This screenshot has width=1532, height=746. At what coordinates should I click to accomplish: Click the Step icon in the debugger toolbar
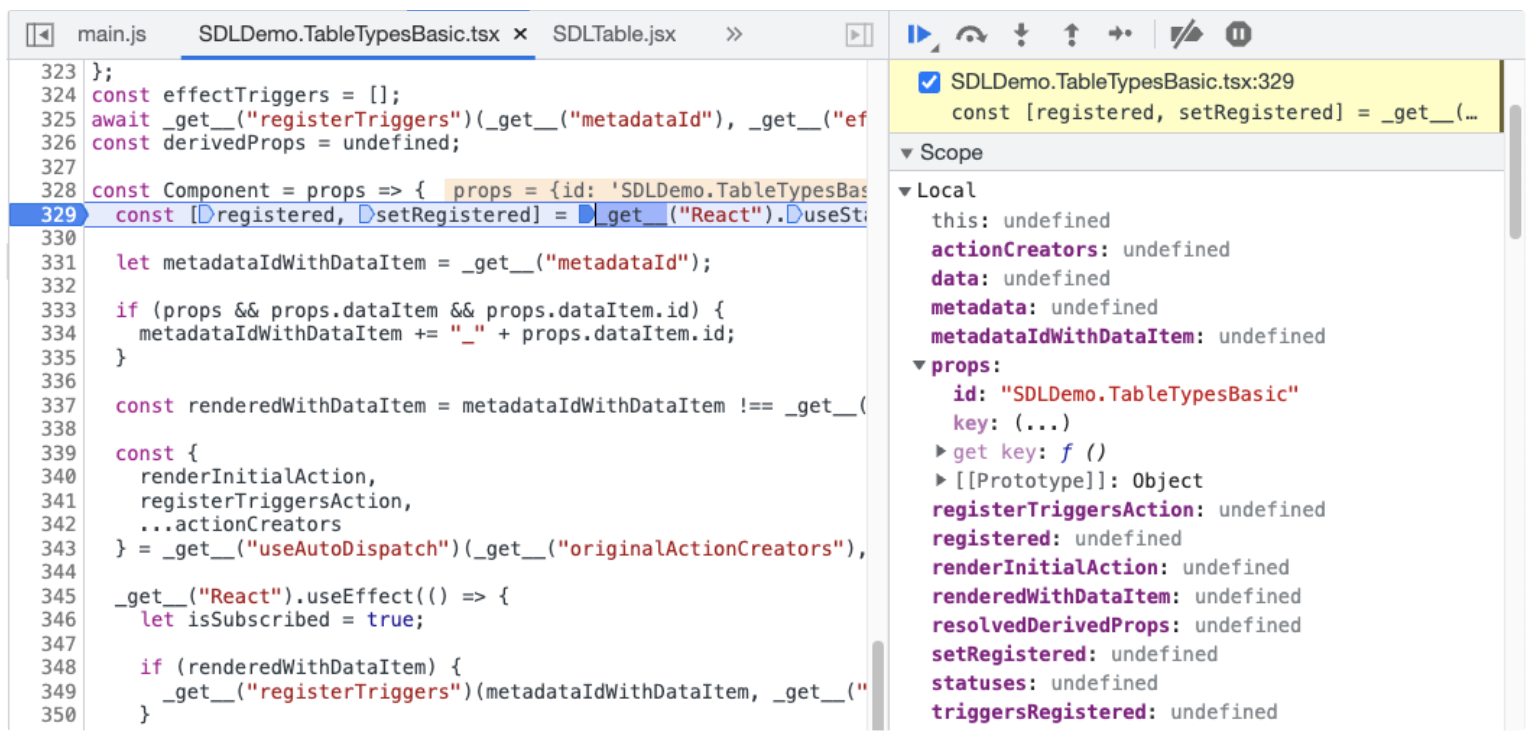1120,33
